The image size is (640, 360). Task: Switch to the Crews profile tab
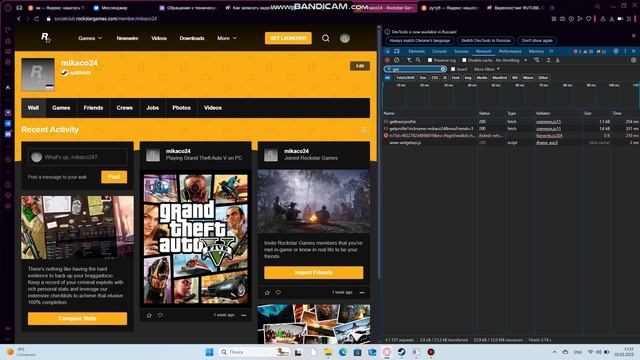click(x=124, y=108)
